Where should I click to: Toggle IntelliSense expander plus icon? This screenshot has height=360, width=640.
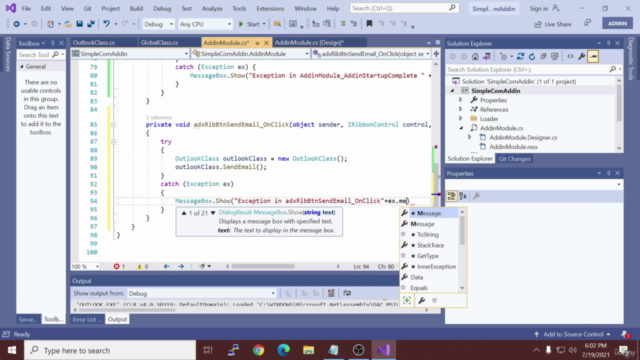tap(407, 301)
